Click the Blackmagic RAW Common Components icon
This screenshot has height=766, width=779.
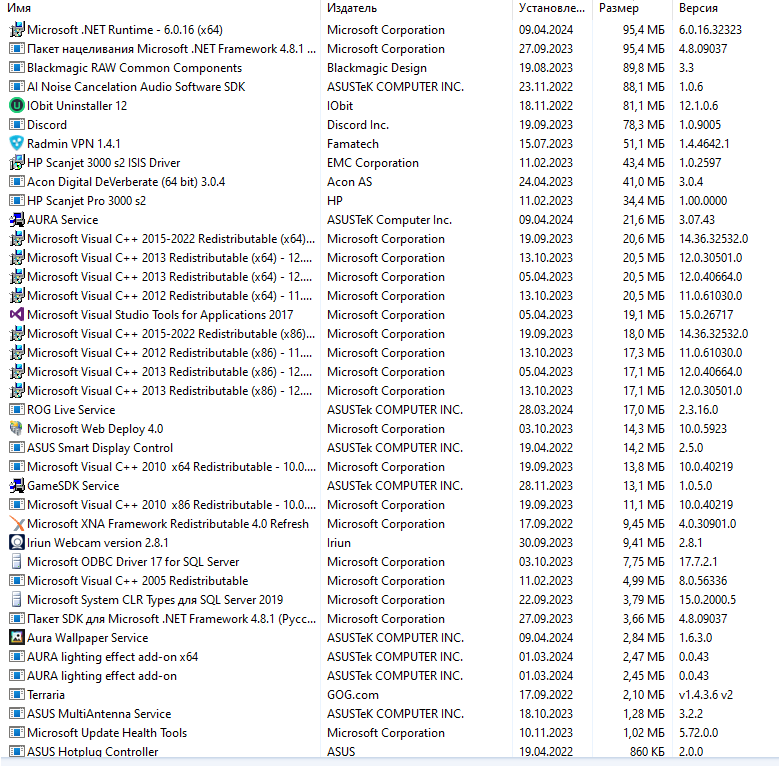[16, 68]
